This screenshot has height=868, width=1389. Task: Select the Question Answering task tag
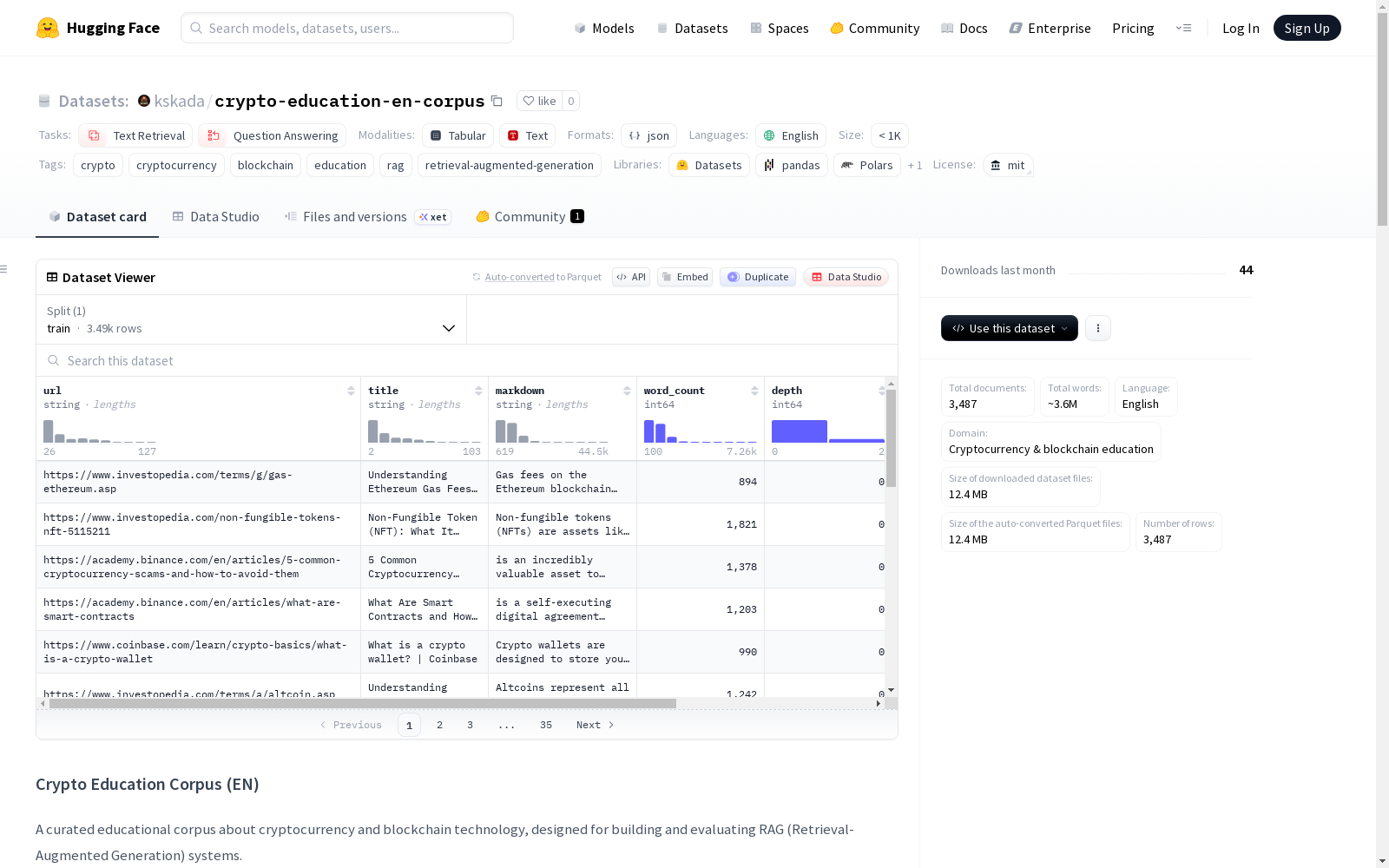point(272,135)
